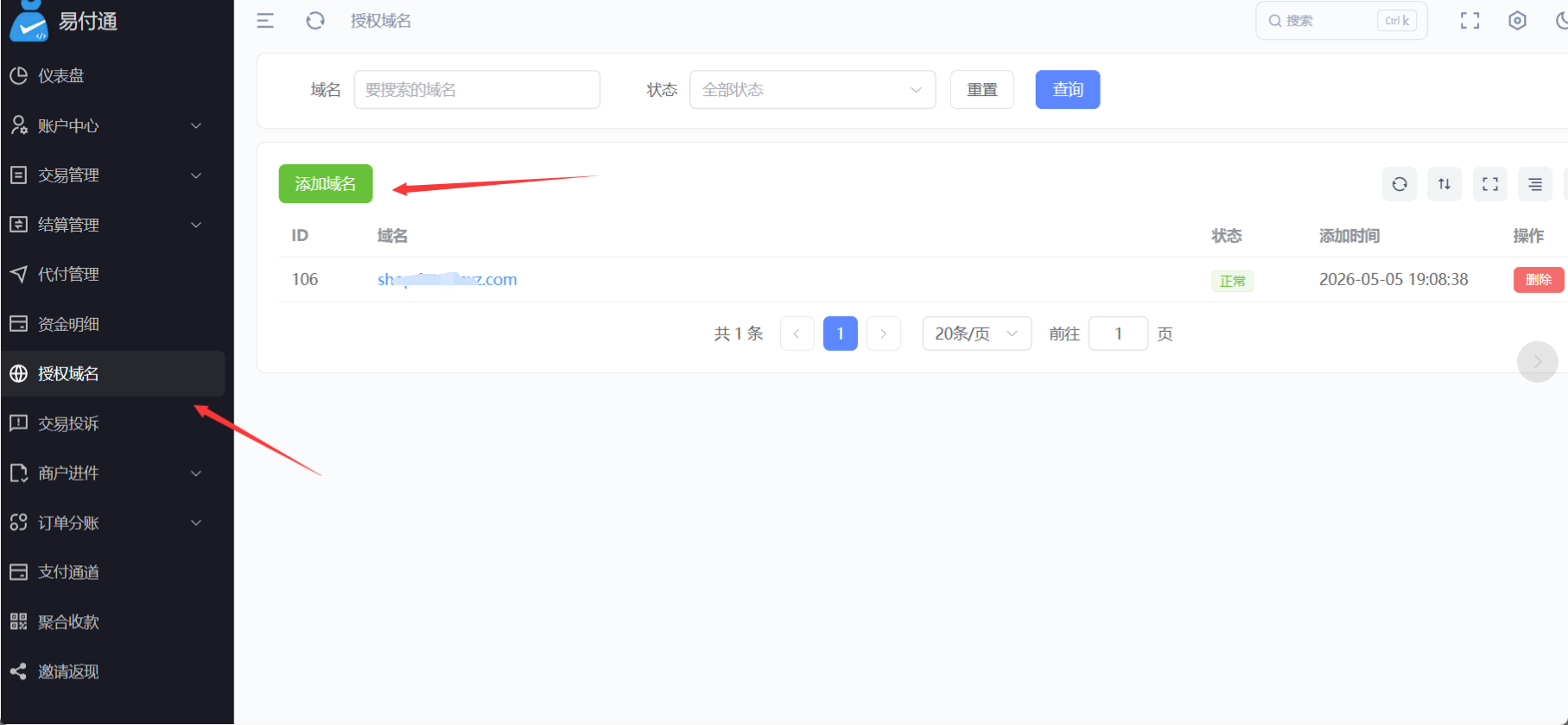The image size is (1568, 725).
Task: Expand the 账户中心 menu chevron
Action: tap(196, 126)
